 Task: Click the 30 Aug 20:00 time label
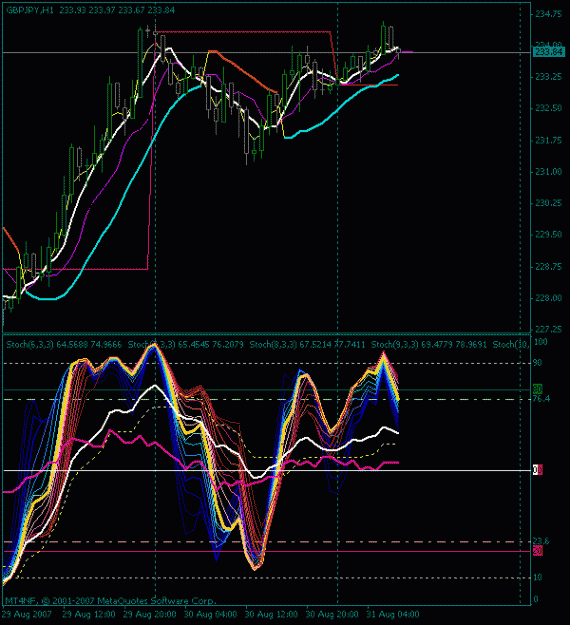click(332, 615)
